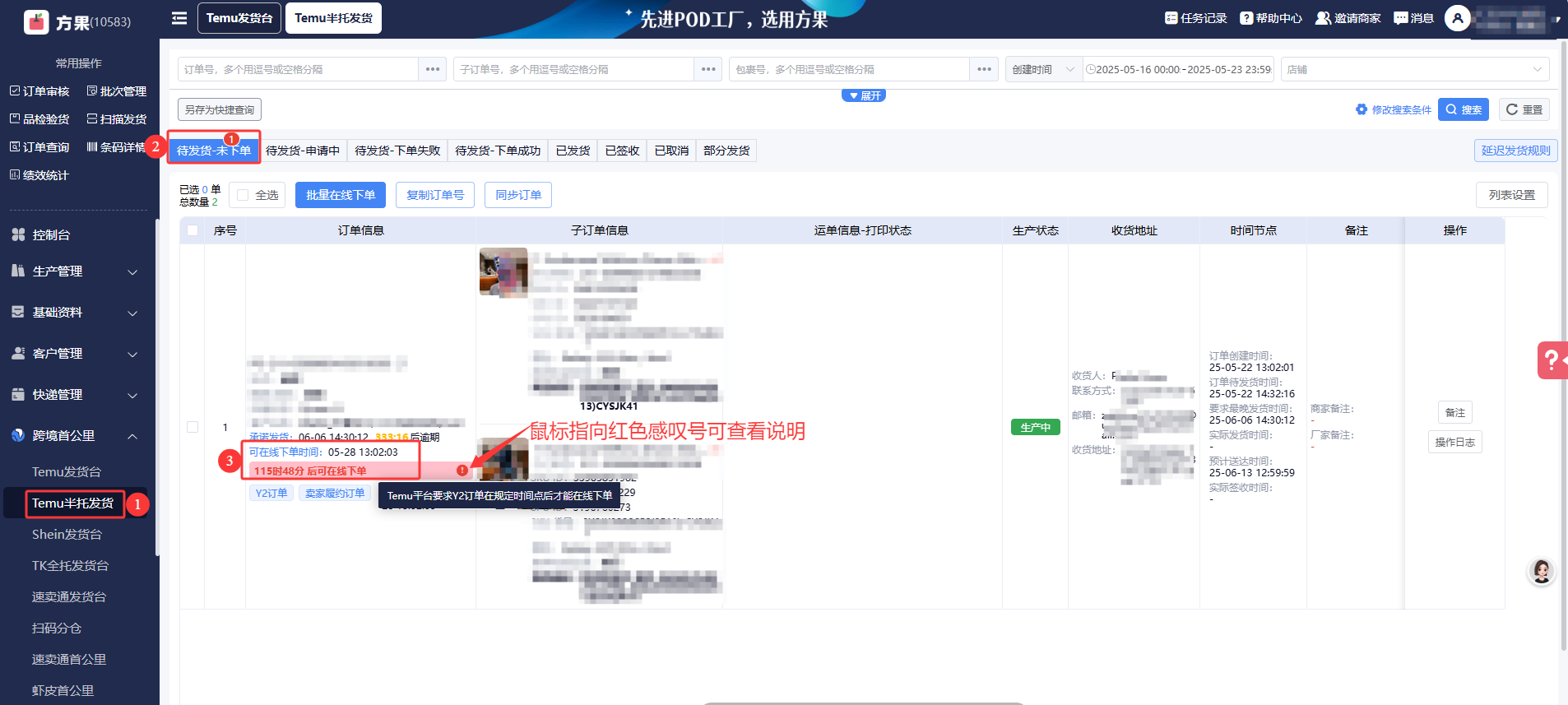Select the checkbox for order row 1

193,427
